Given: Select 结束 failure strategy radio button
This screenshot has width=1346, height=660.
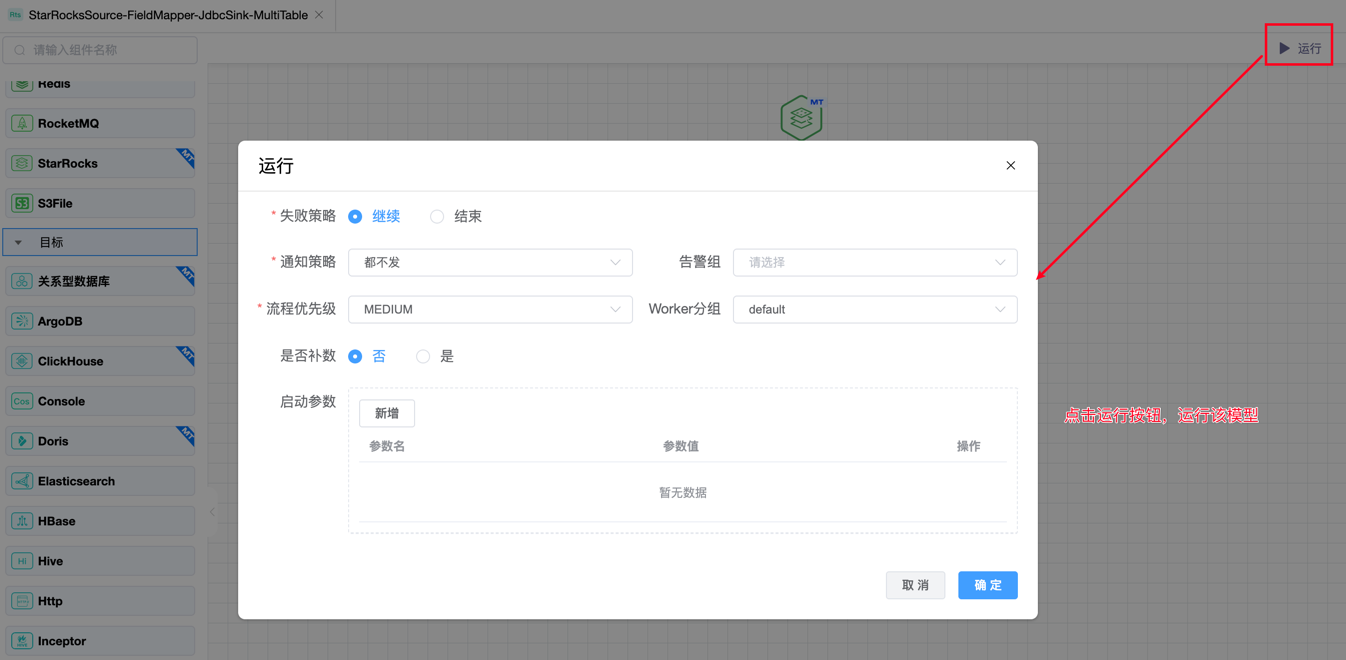Looking at the screenshot, I should (x=437, y=216).
